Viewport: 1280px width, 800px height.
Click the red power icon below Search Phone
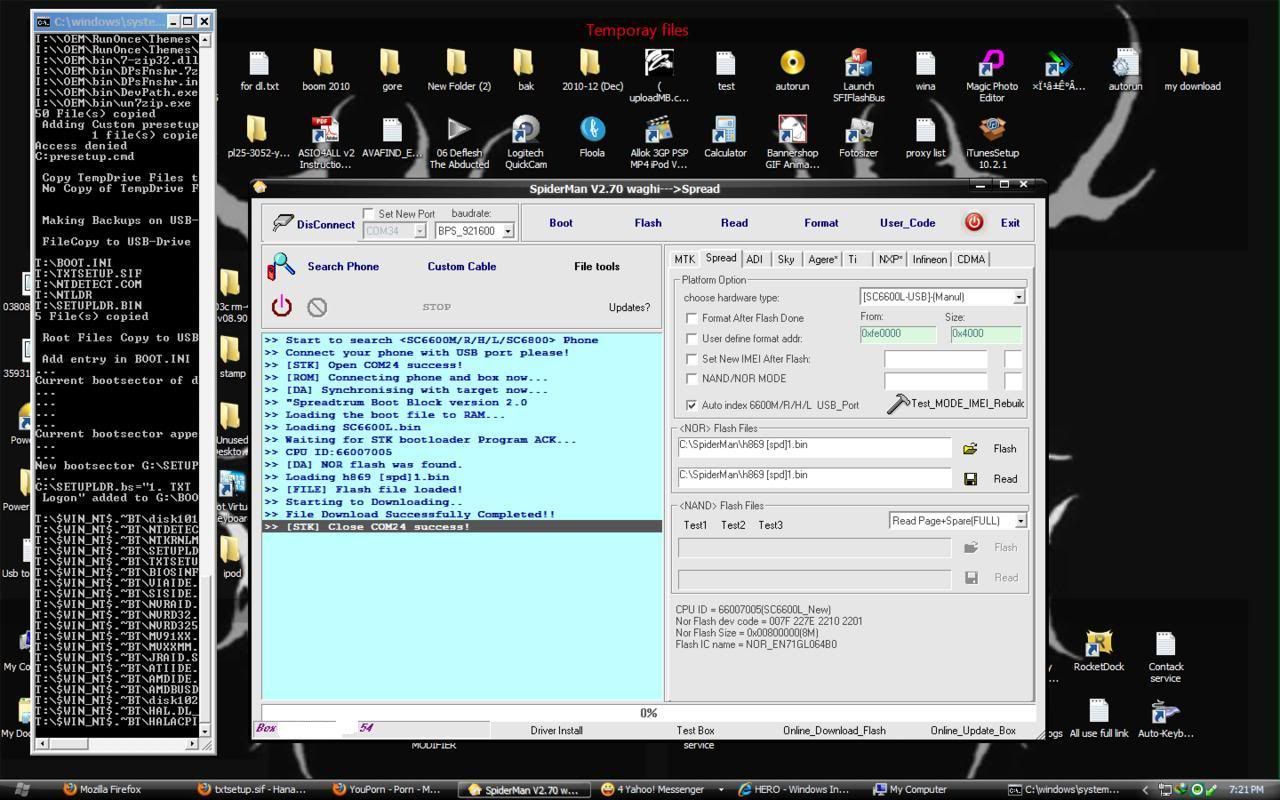[282, 306]
